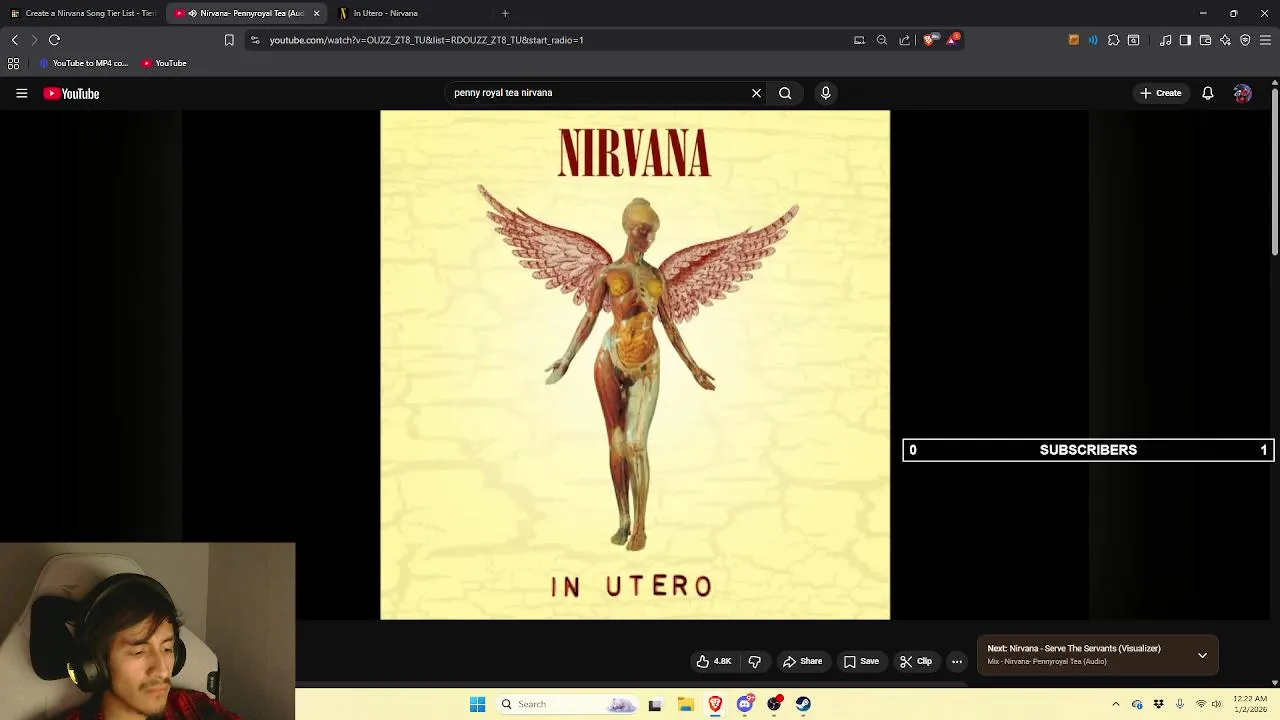Go back in browser history
The height and width of the screenshot is (720, 1280).
(14, 40)
